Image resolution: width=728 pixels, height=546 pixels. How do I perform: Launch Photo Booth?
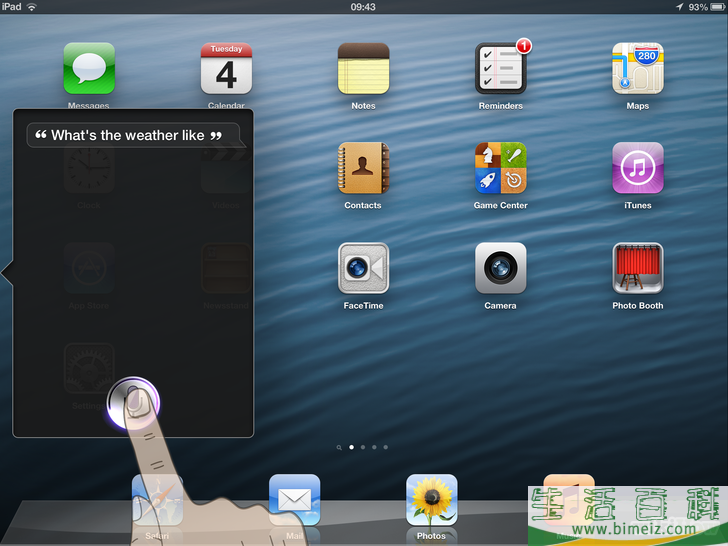638,268
